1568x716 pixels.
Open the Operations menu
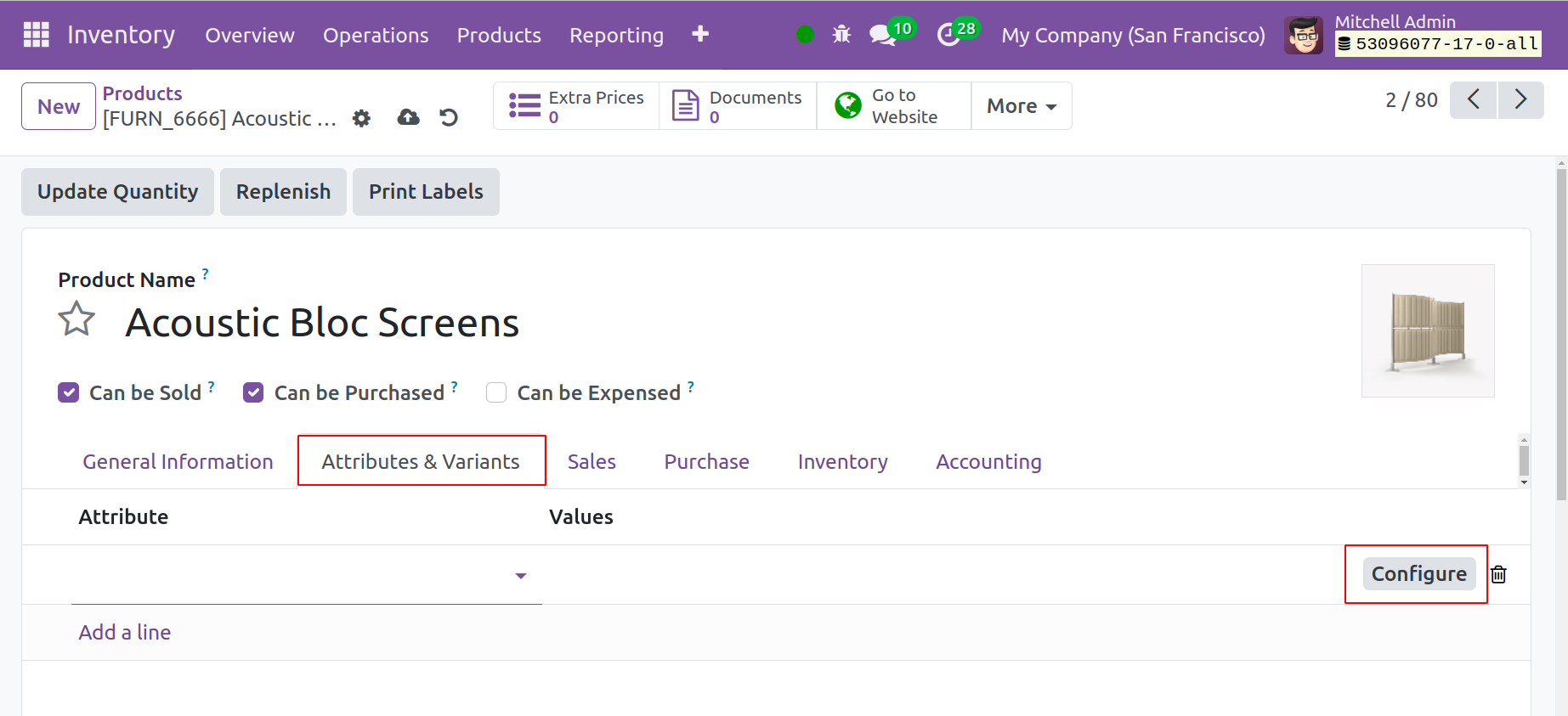point(375,35)
